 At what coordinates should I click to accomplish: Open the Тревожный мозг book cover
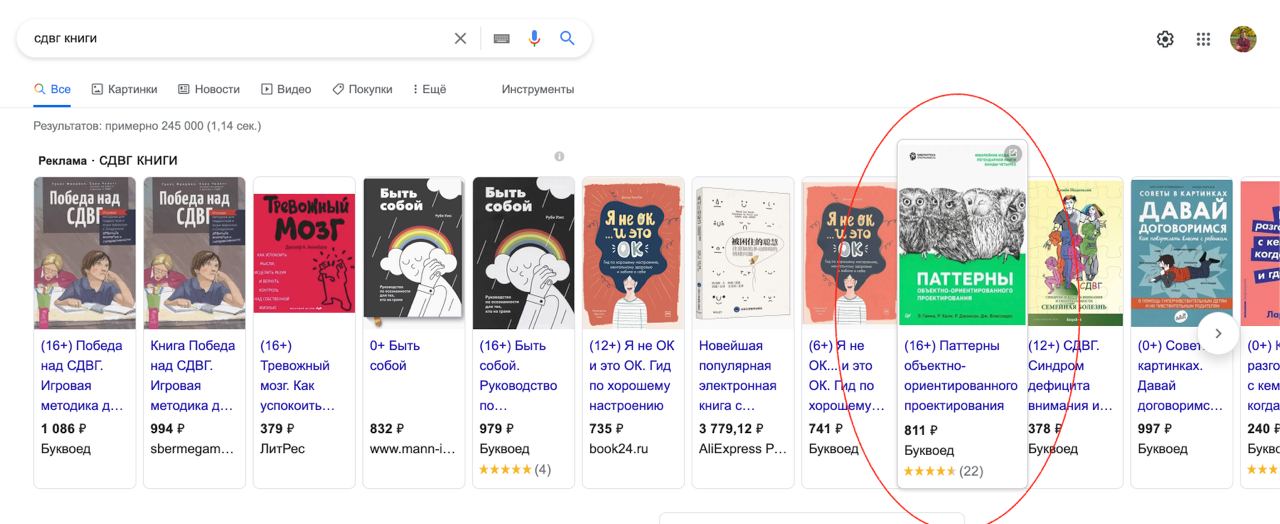(x=304, y=253)
